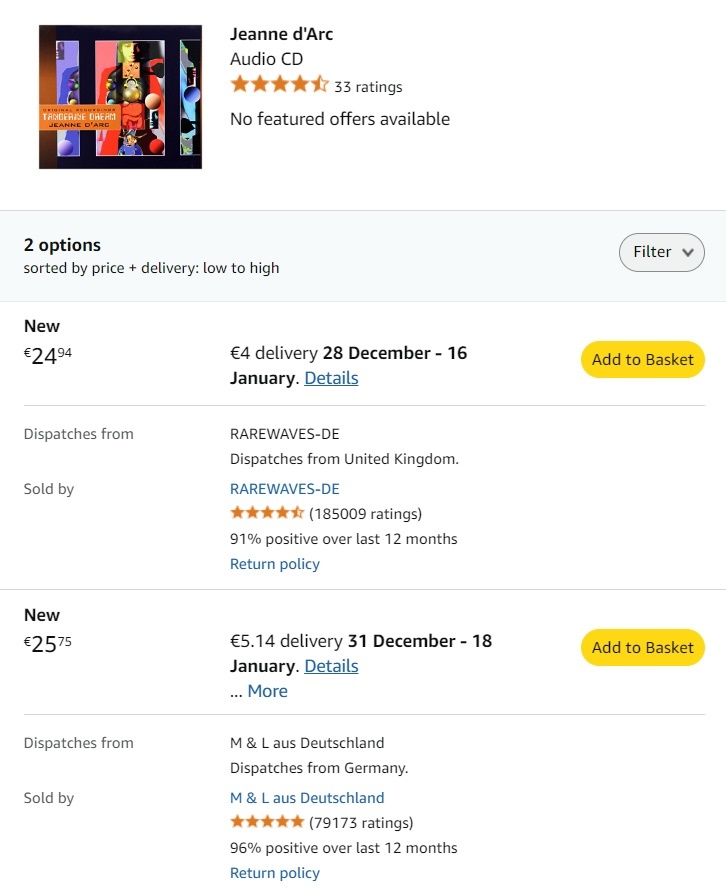Click the €24.94 price
Image resolution: width=726 pixels, height=896 pixels.
48,356
